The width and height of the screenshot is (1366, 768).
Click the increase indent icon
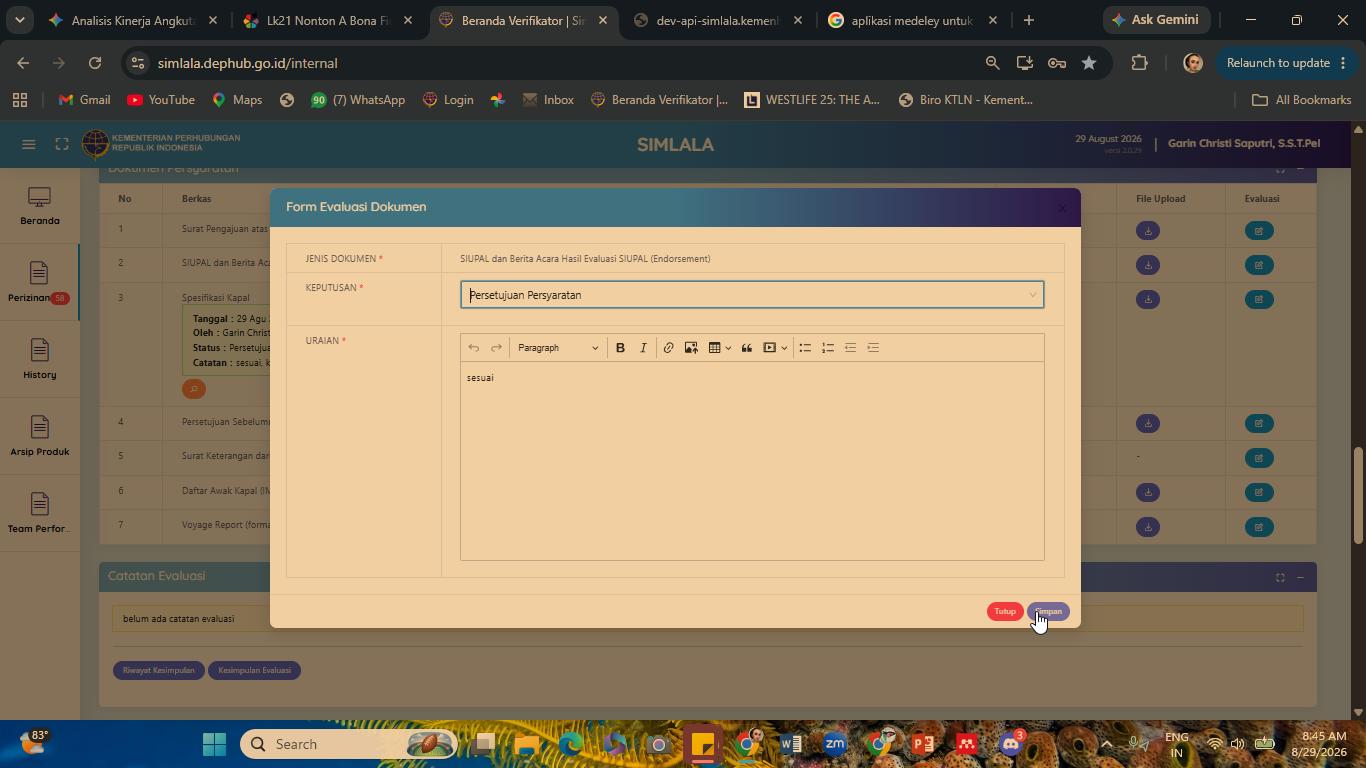coord(873,348)
